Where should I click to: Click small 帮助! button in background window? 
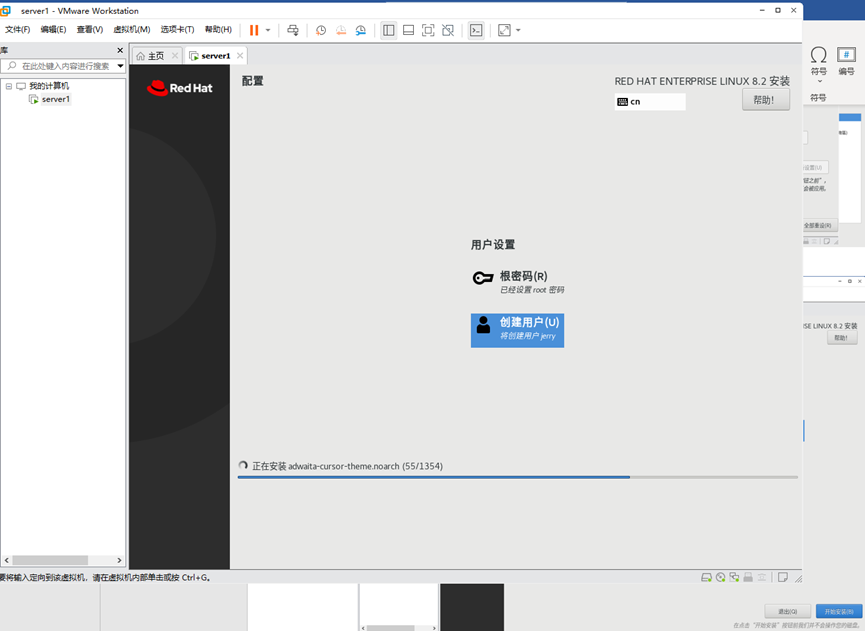coord(842,338)
